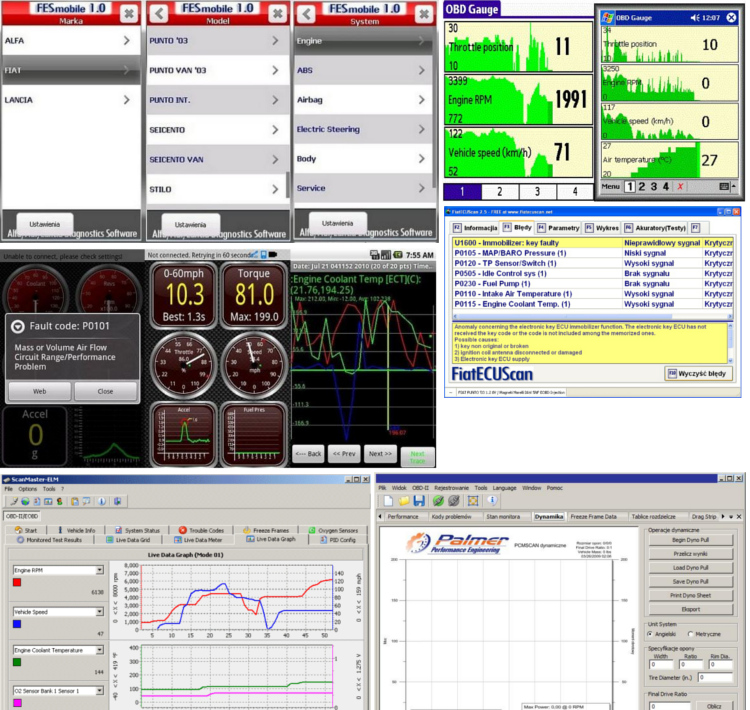Switch to gauge page 3 in OBD Gauge

coord(535,191)
